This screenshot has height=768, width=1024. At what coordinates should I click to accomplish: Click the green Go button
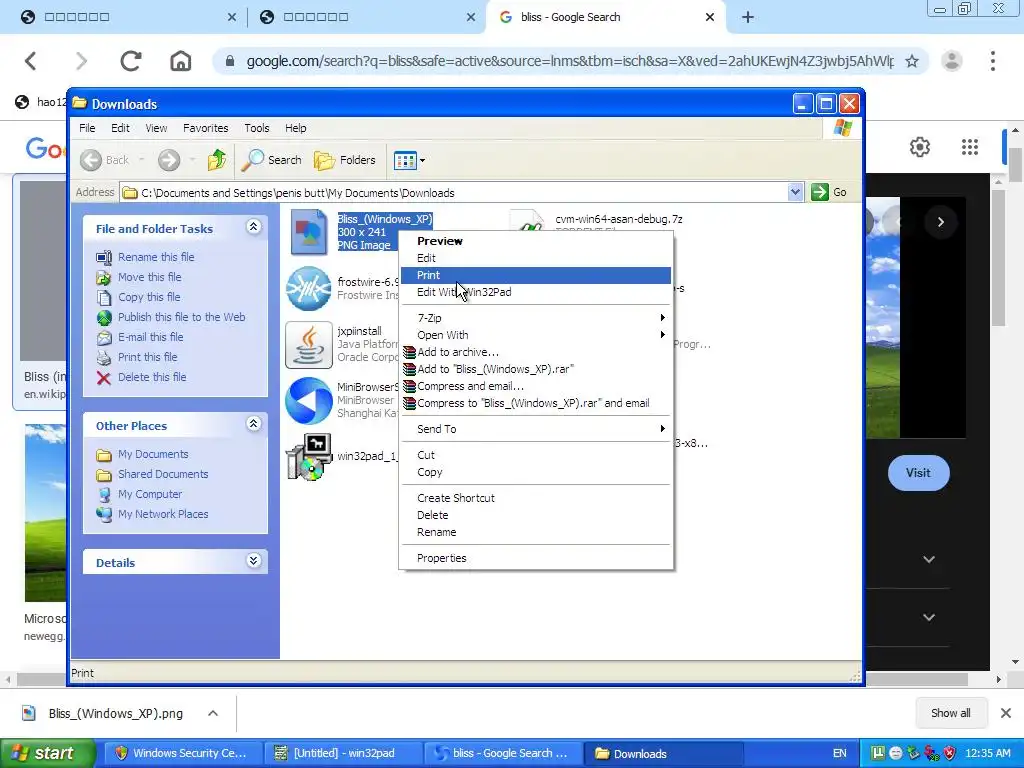tap(829, 192)
